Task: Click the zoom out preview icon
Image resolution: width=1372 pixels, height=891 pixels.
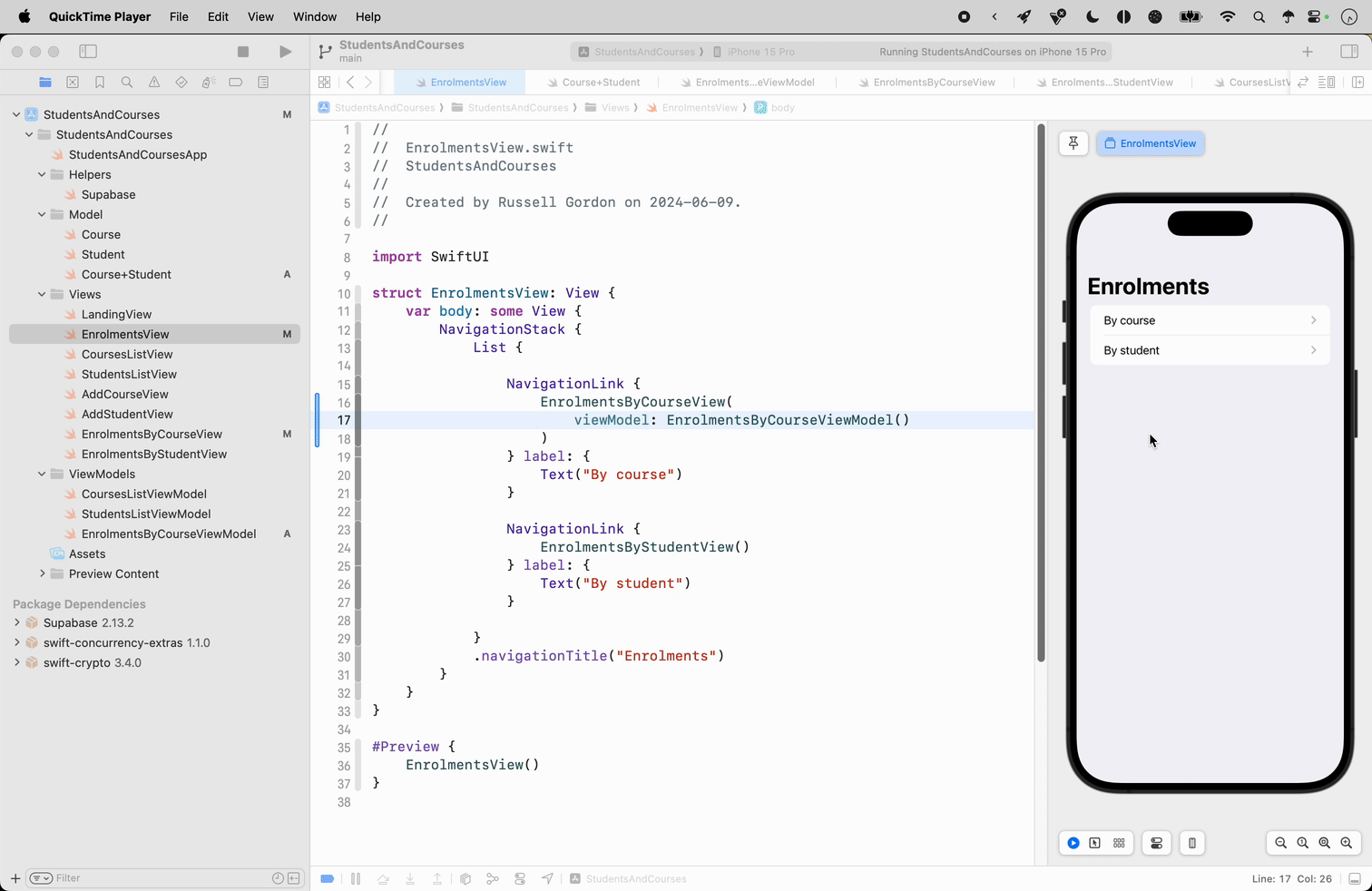Action: pyautogui.click(x=1280, y=843)
